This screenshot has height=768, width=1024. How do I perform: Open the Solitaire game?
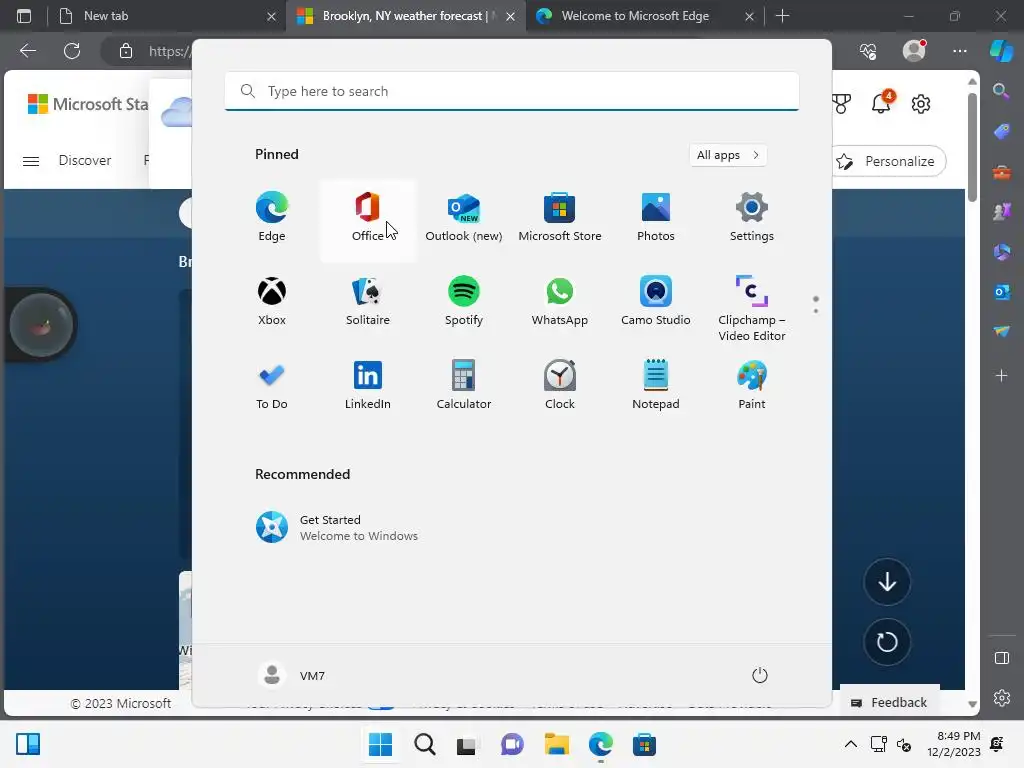tap(368, 301)
